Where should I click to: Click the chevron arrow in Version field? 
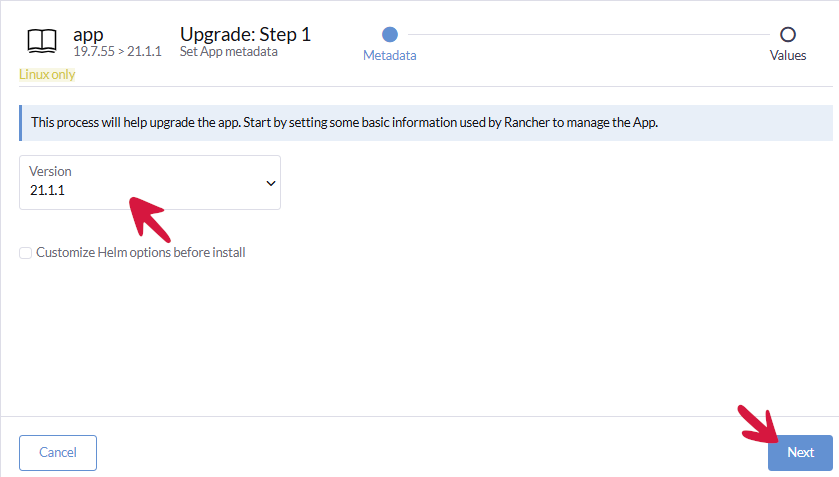tap(270, 183)
